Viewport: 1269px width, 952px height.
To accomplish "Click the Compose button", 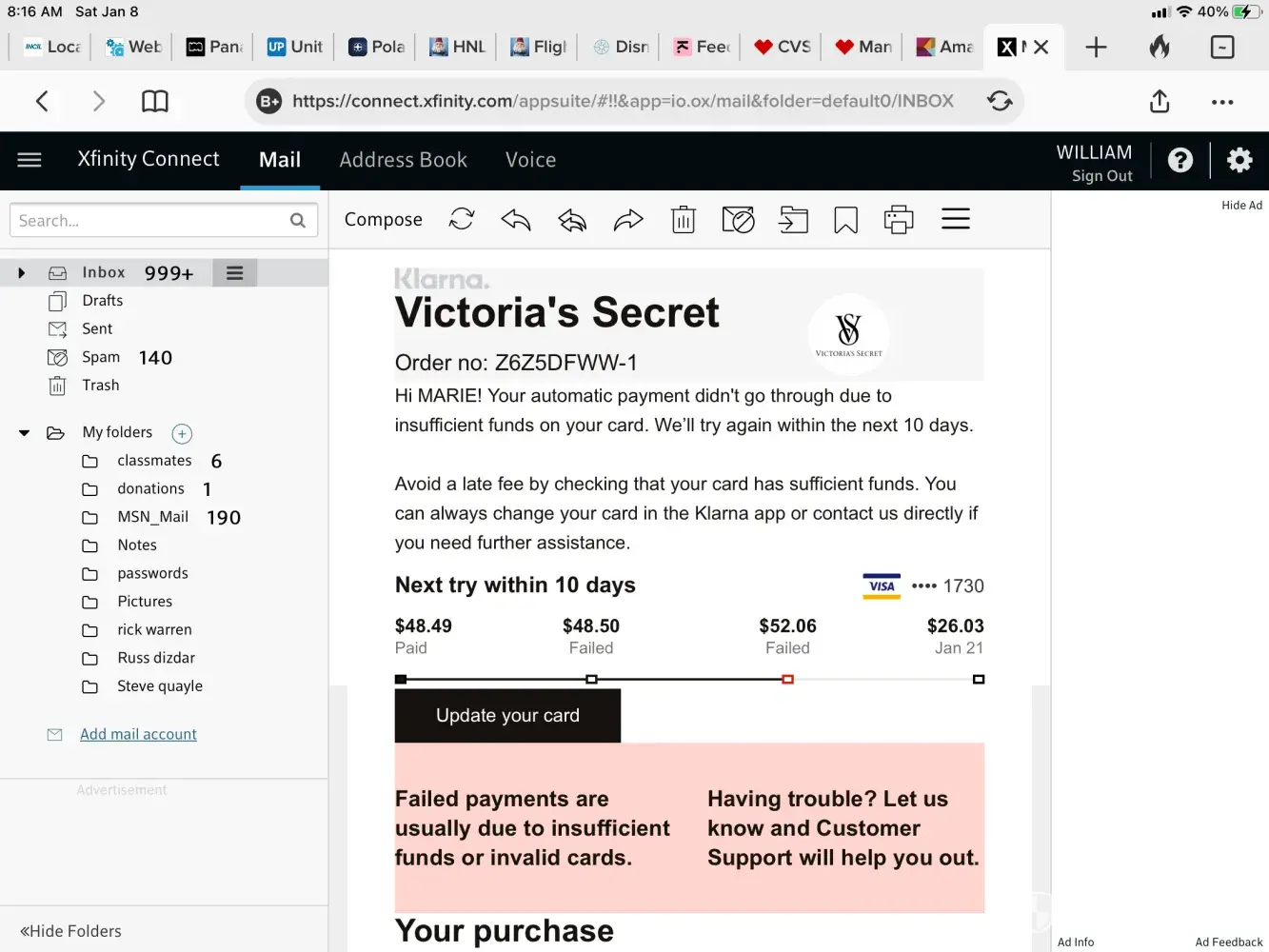I will pyautogui.click(x=384, y=220).
